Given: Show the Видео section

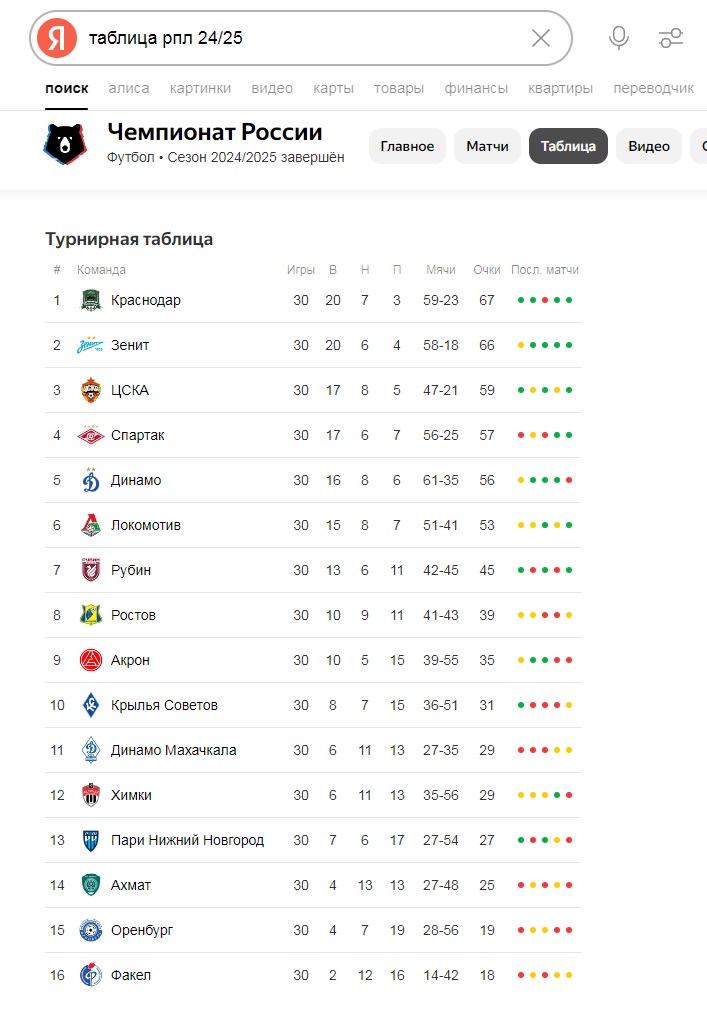Looking at the screenshot, I should [x=648, y=146].
